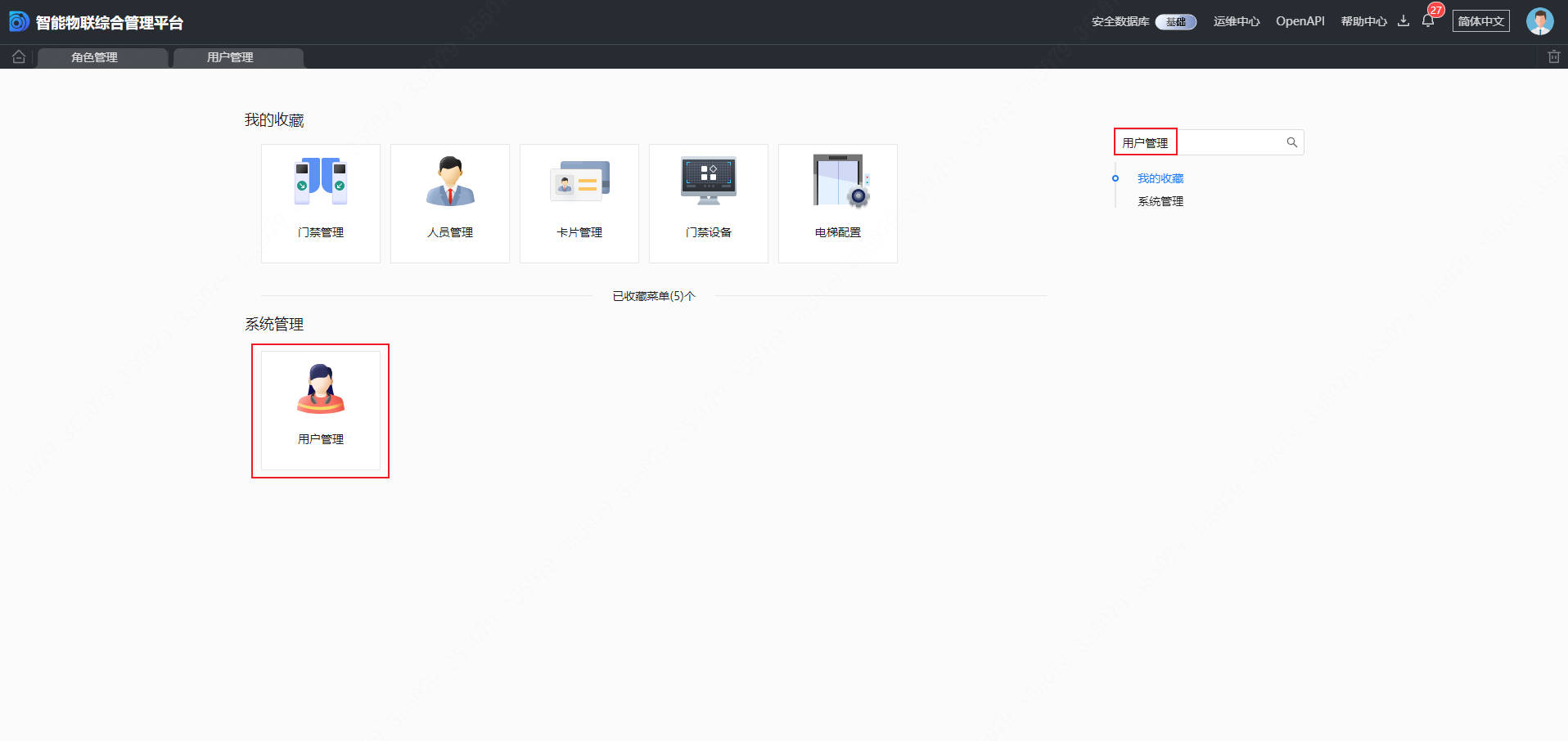This screenshot has height=741, width=1568.
Task: Click the search magnifier icon
Action: 1291,142
